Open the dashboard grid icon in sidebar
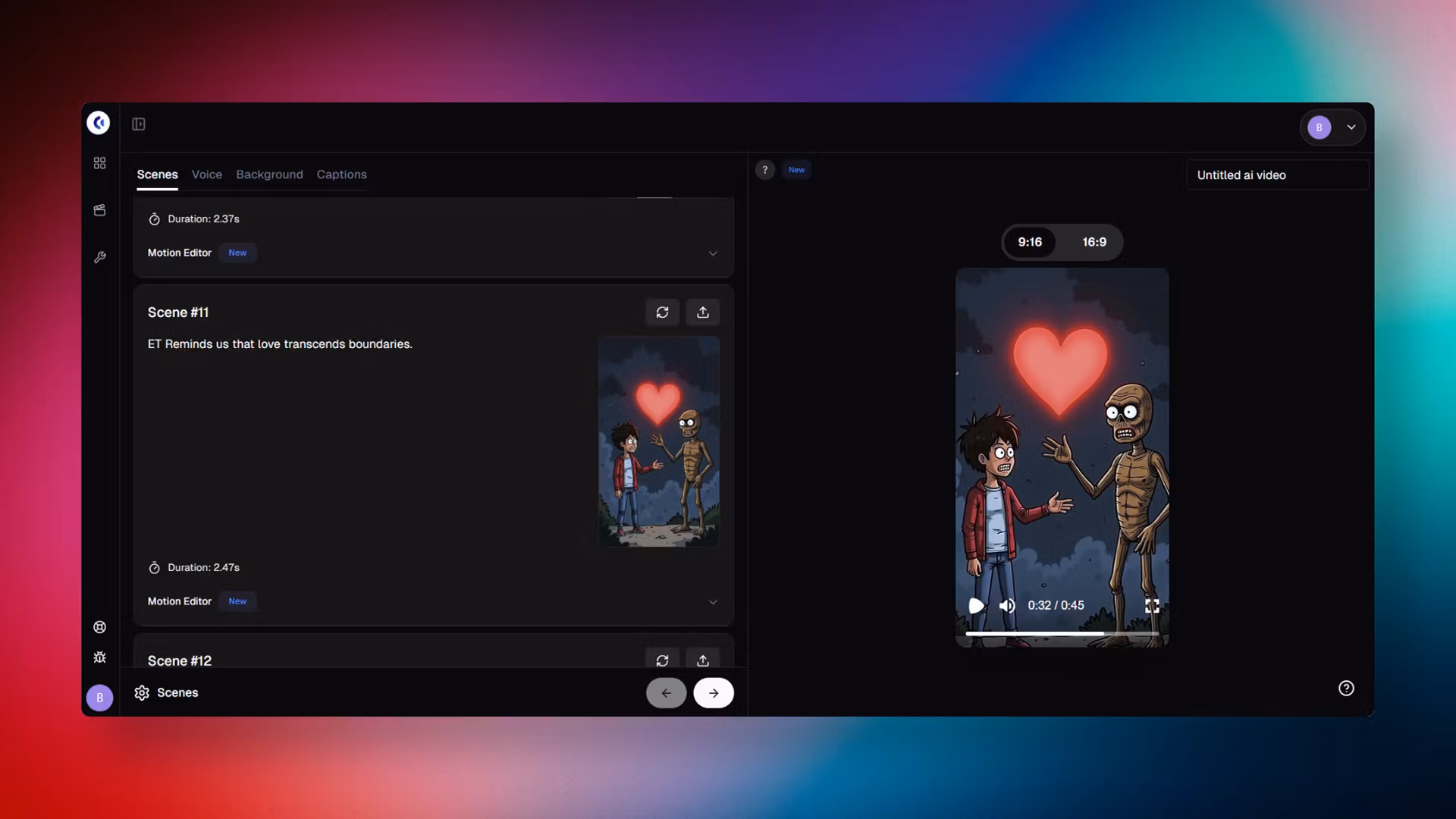Image resolution: width=1456 pixels, height=819 pixels. tap(99, 162)
